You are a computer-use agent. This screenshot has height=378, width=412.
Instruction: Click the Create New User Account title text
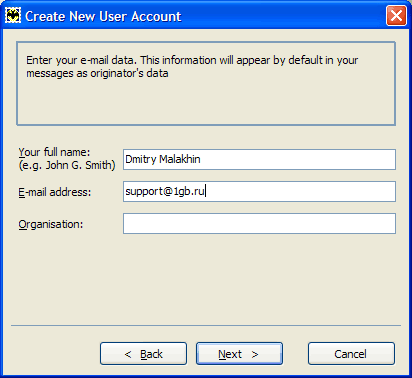103,16
